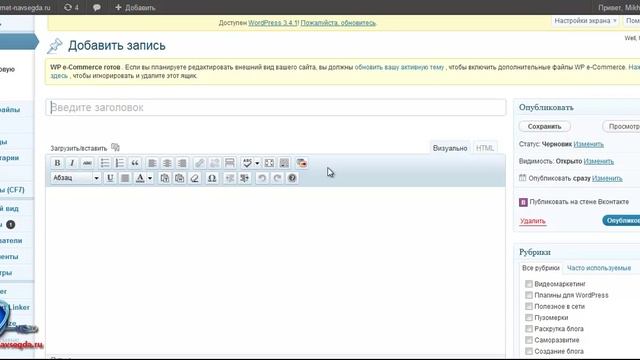
Task: Click the Удалить link
Action: tap(533, 221)
